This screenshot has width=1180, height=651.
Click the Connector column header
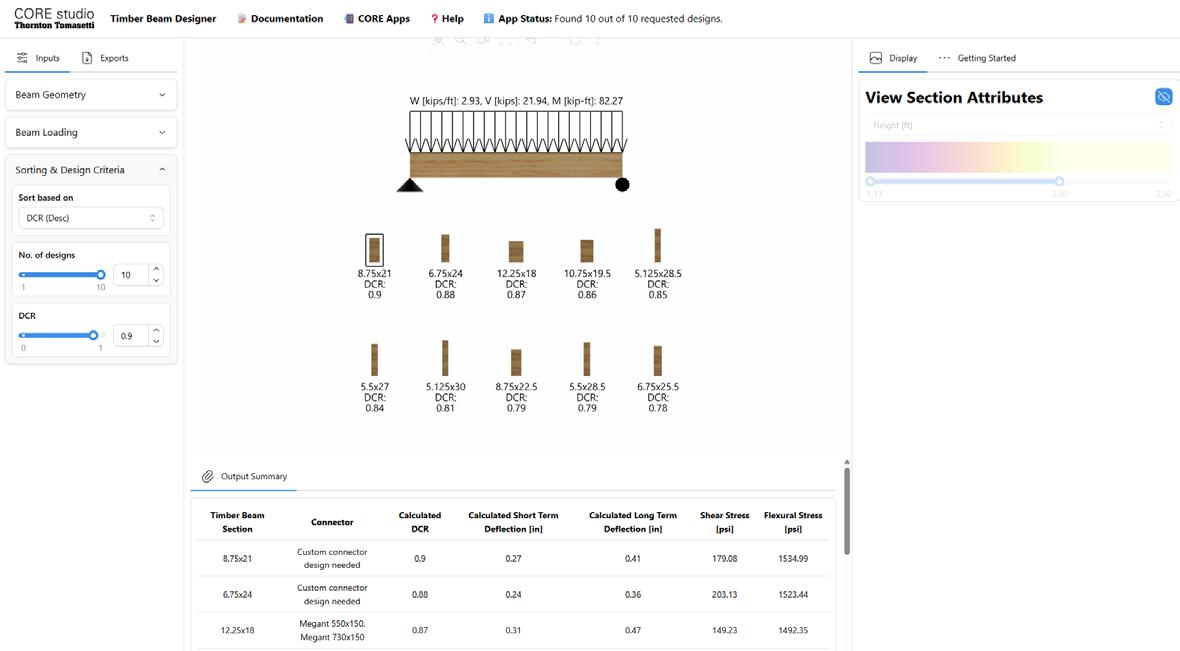tap(332, 522)
